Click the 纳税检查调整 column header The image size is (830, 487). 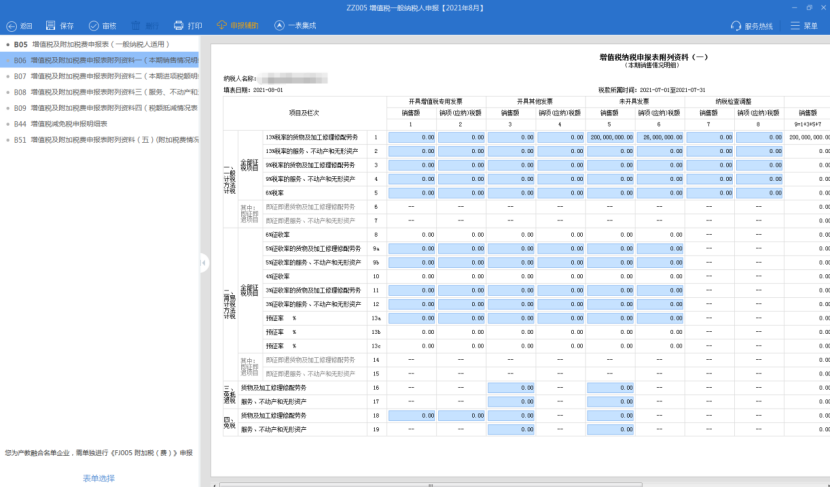click(733, 102)
